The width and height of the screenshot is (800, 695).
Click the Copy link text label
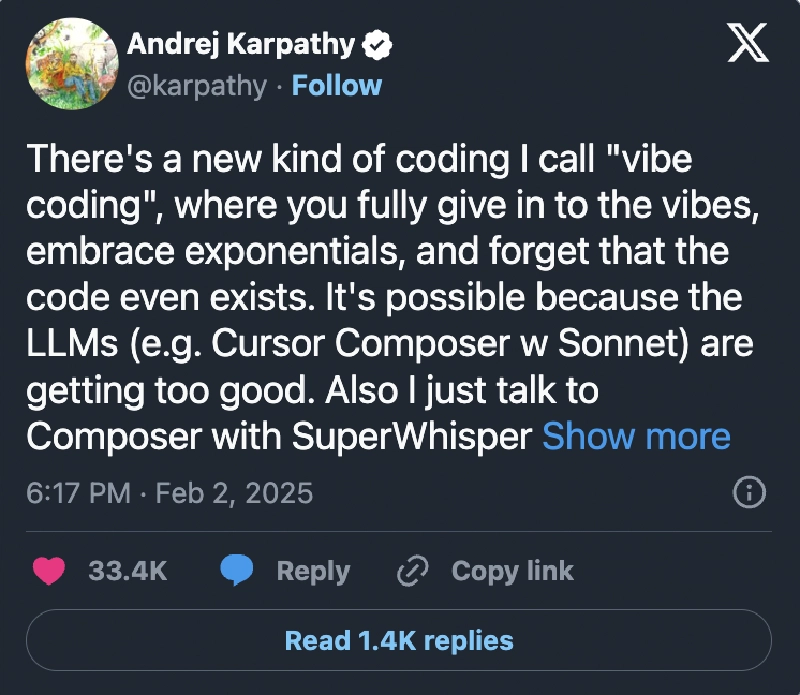click(x=512, y=570)
